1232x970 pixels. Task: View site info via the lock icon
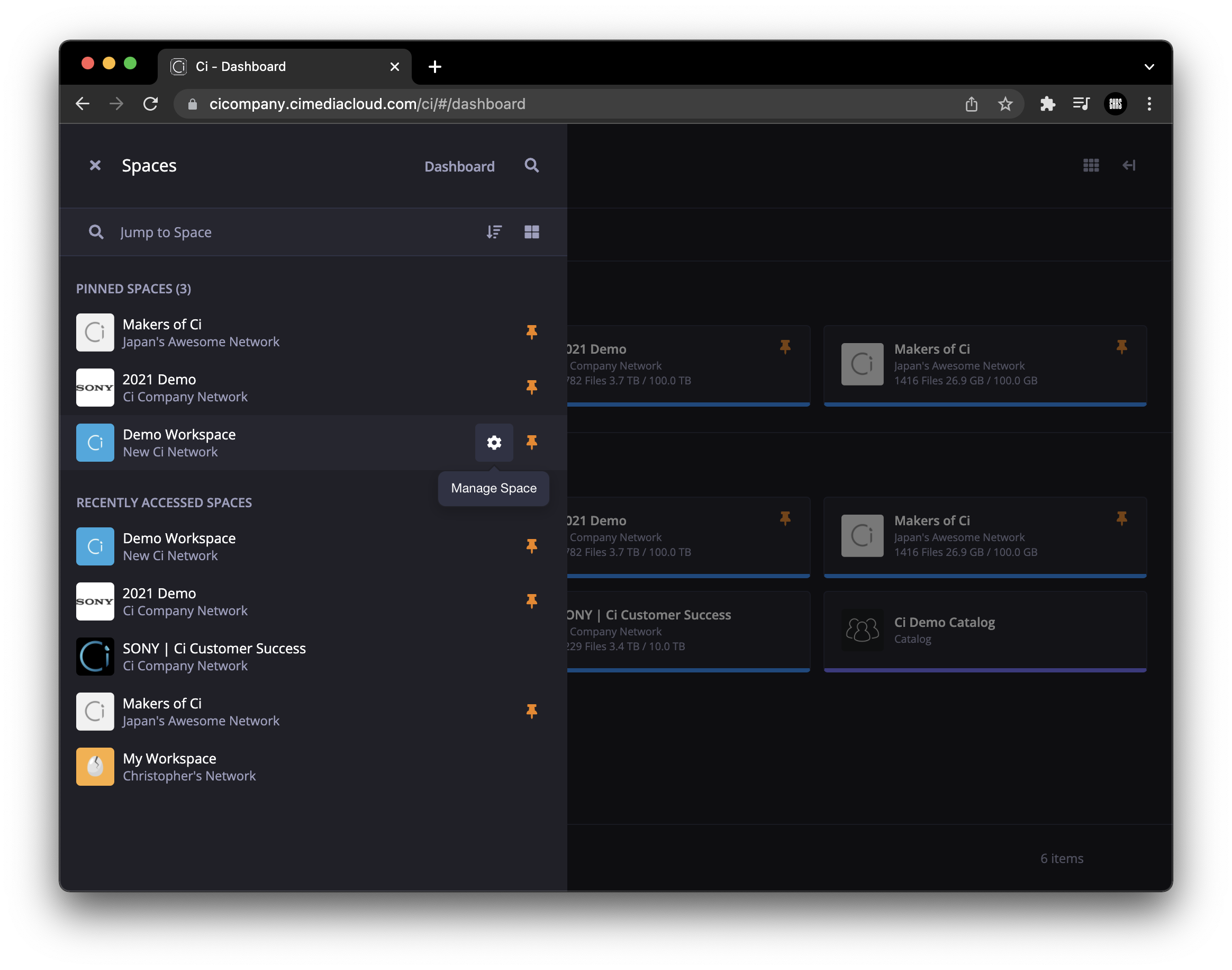tap(193, 104)
